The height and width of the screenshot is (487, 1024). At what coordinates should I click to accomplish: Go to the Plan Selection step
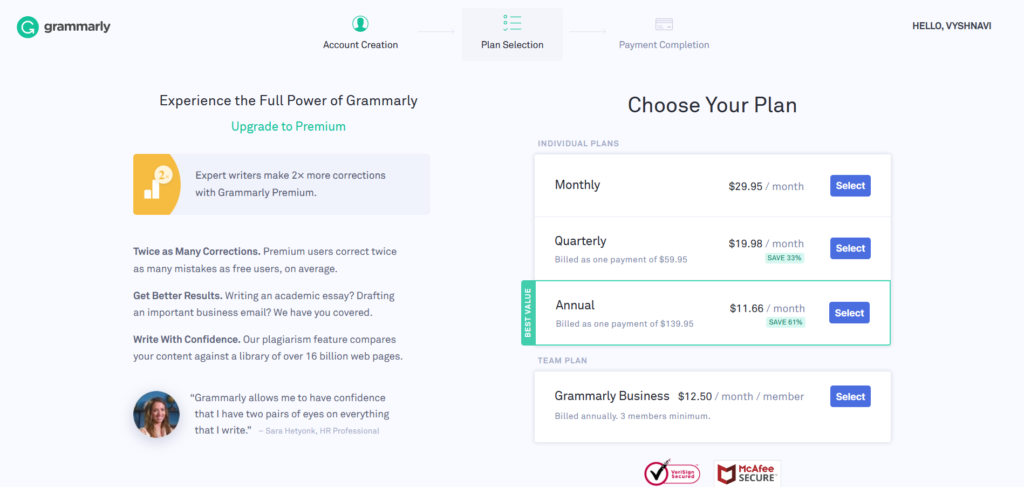point(512,45)
